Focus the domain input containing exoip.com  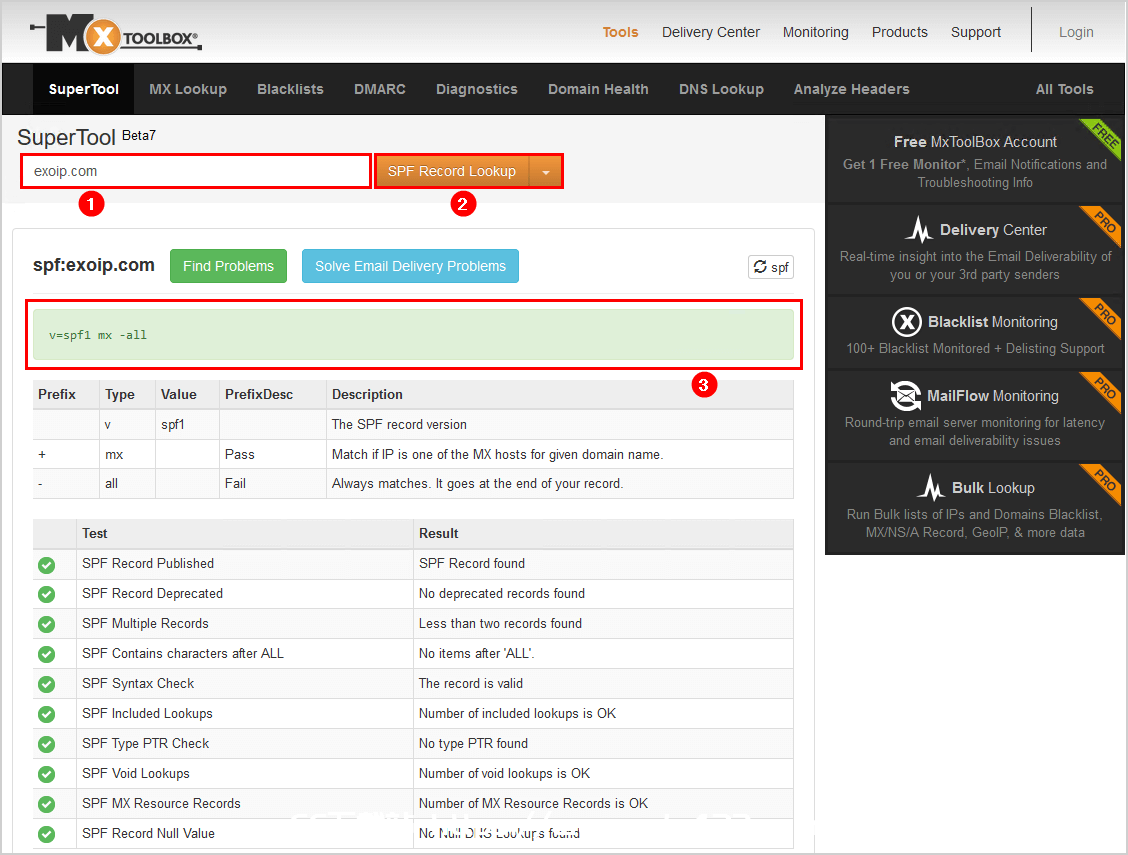[x=196, y=172]
